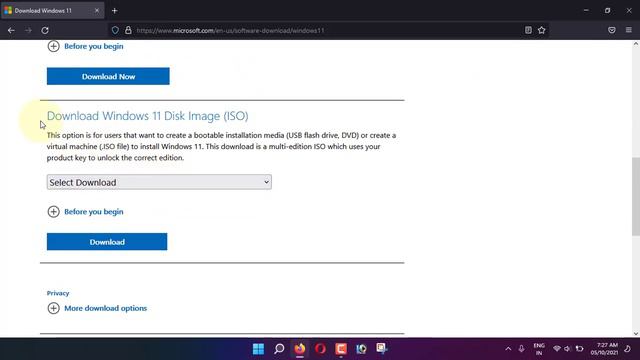Click the Download Now button

tap(108, 76)
